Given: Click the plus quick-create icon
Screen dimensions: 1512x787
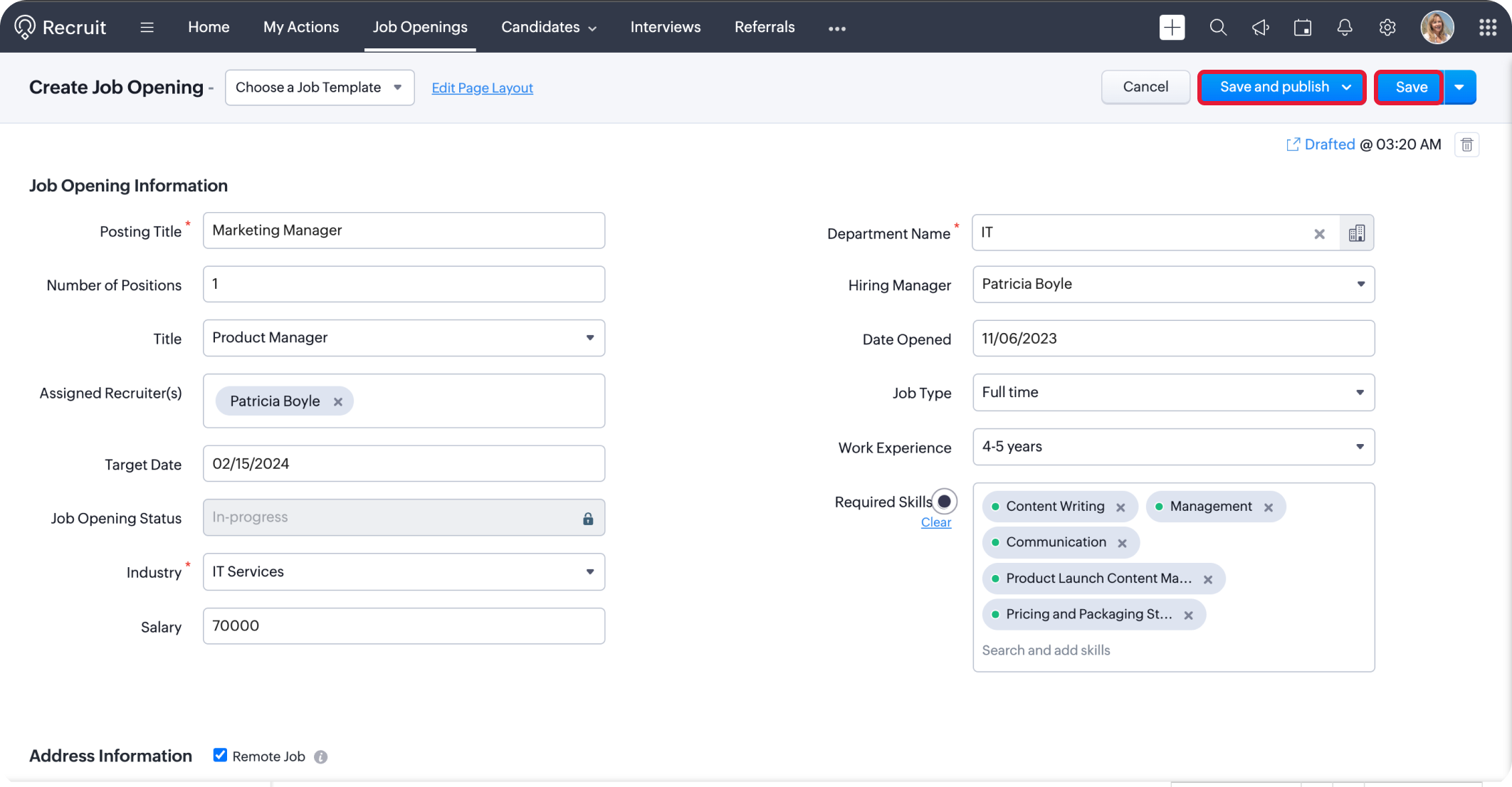Looking at the screenshot, I should click(1172, 28).
